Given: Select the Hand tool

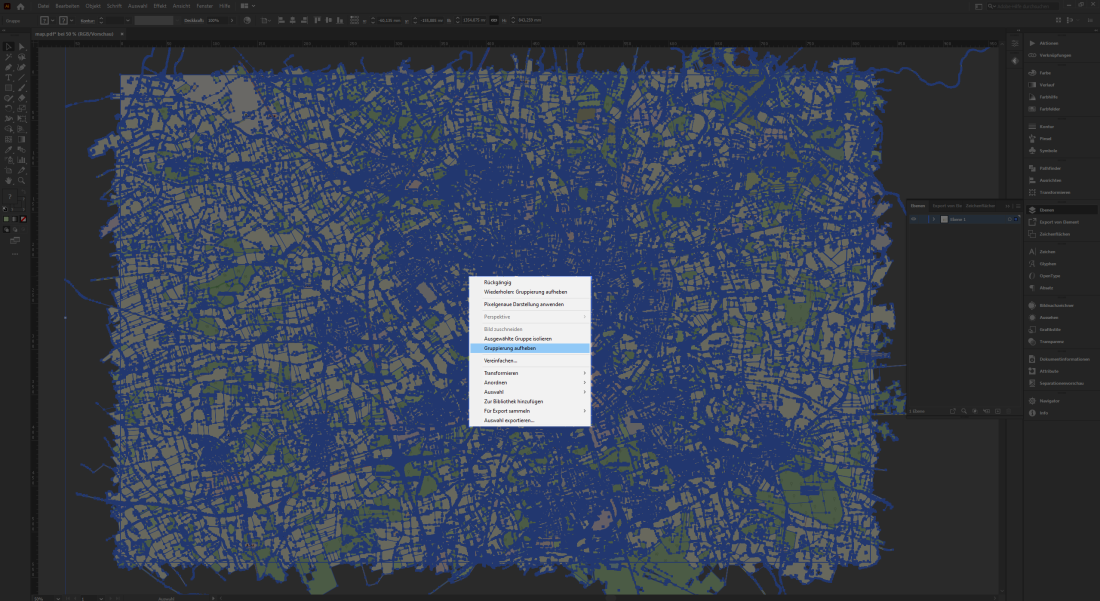Looking at the screenshot, I should point(9,181).
